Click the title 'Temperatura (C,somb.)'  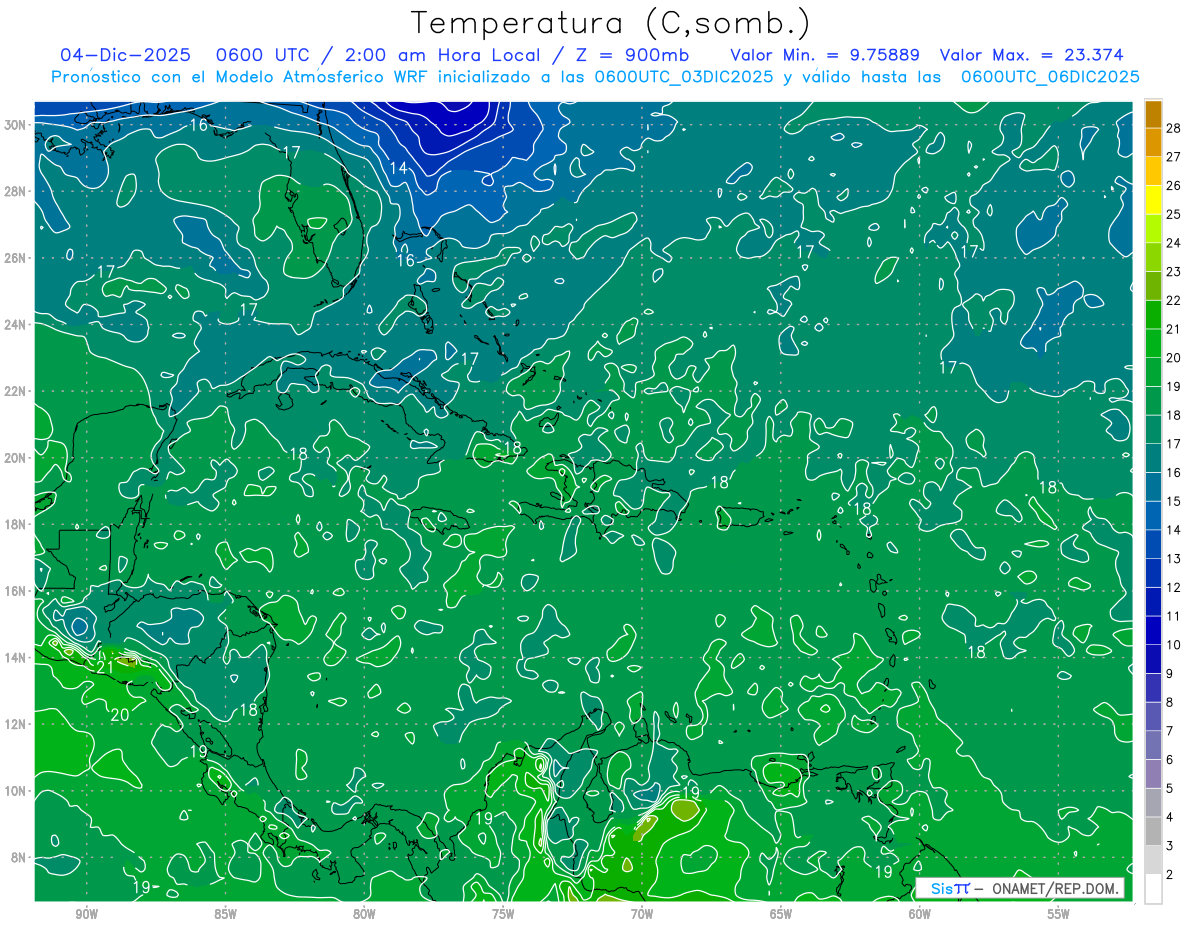(611, 23)
